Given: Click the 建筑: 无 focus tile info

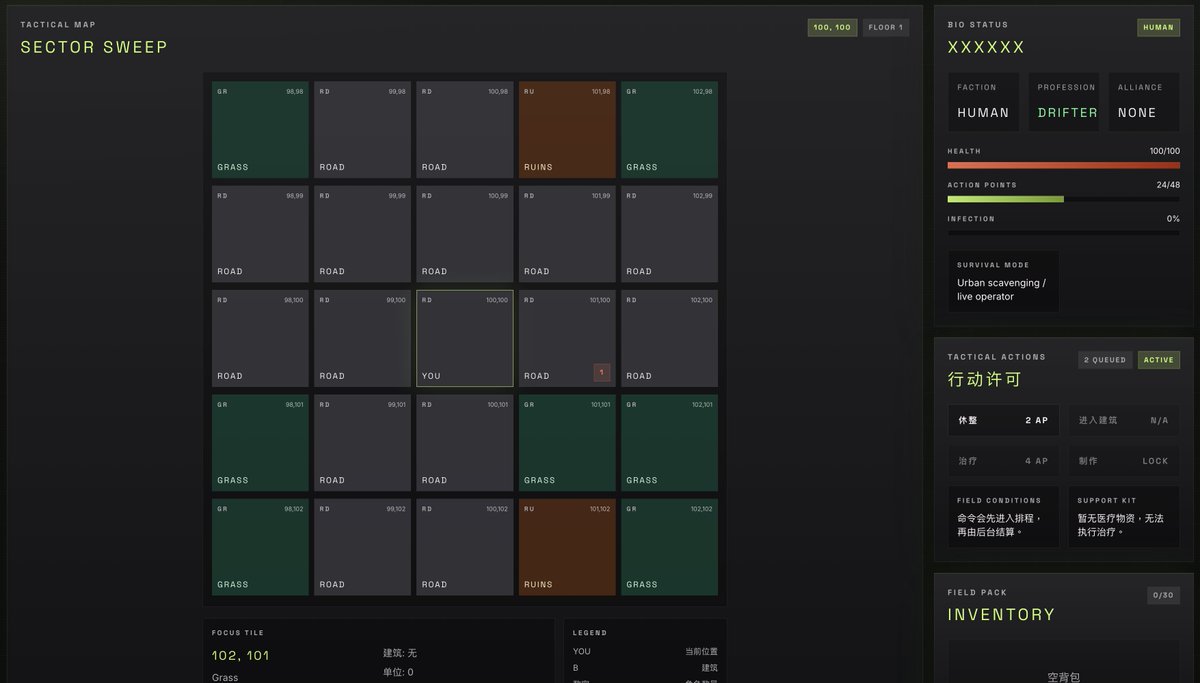Looking at the screenshot, I should coord(400,653).
